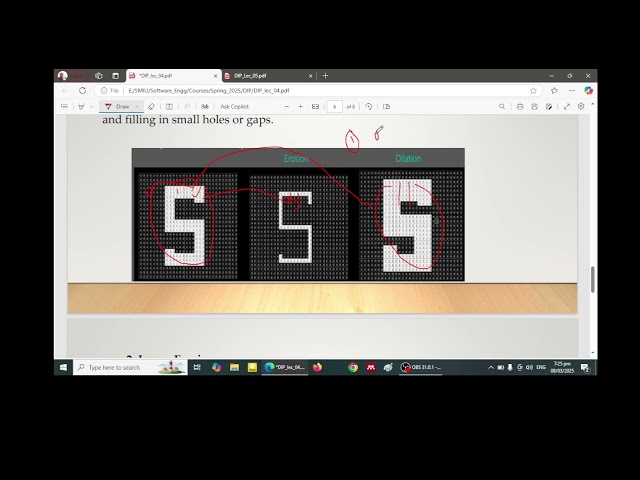Click the volume icon in system tray
The height and width of the screenshot is (480, 640).
[529, 367]
